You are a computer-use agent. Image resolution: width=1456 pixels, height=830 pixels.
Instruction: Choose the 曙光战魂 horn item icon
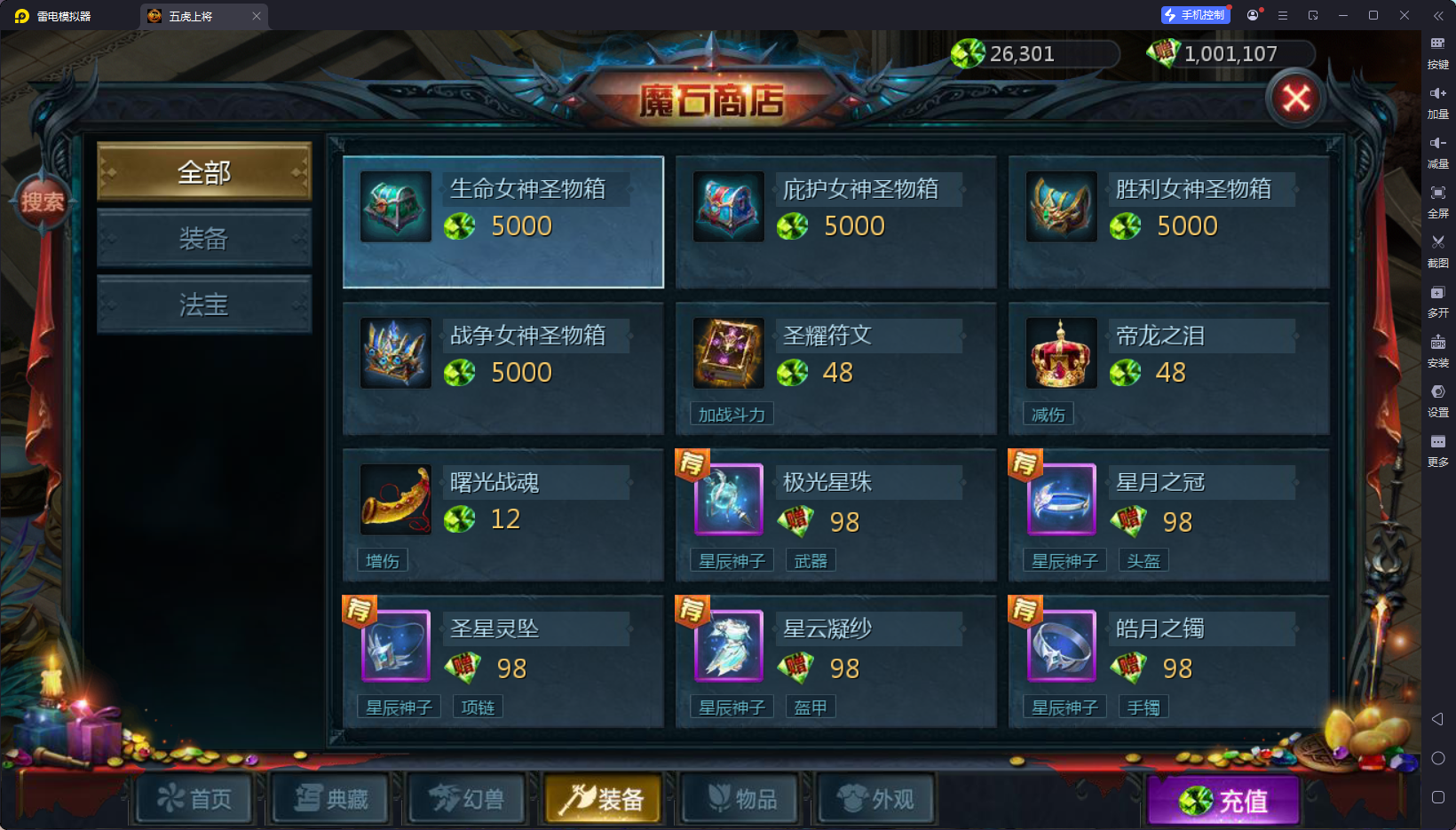(x=396, y=500)
